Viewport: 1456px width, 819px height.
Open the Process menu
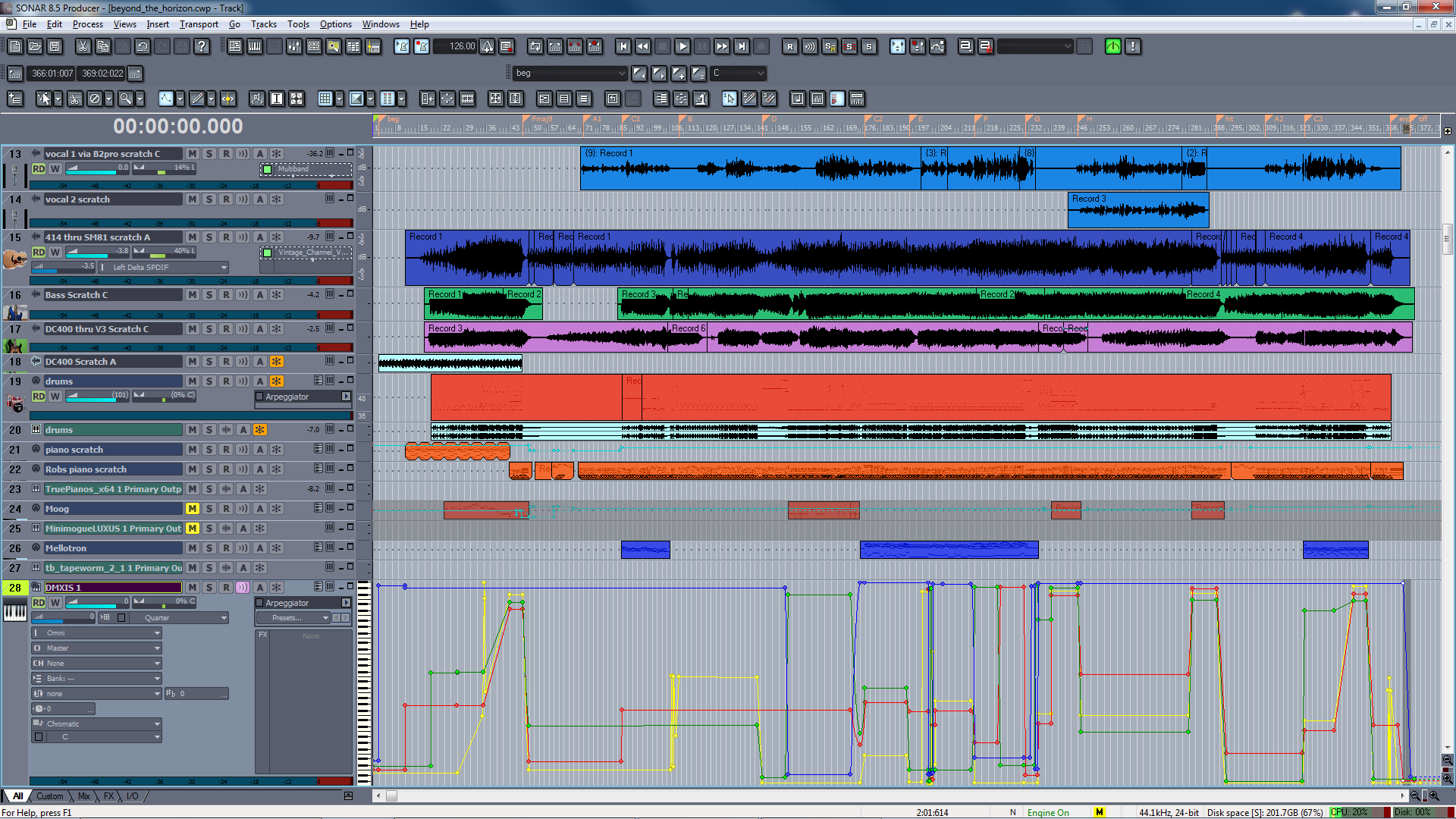pyautogui.click(x=88, y=24)
